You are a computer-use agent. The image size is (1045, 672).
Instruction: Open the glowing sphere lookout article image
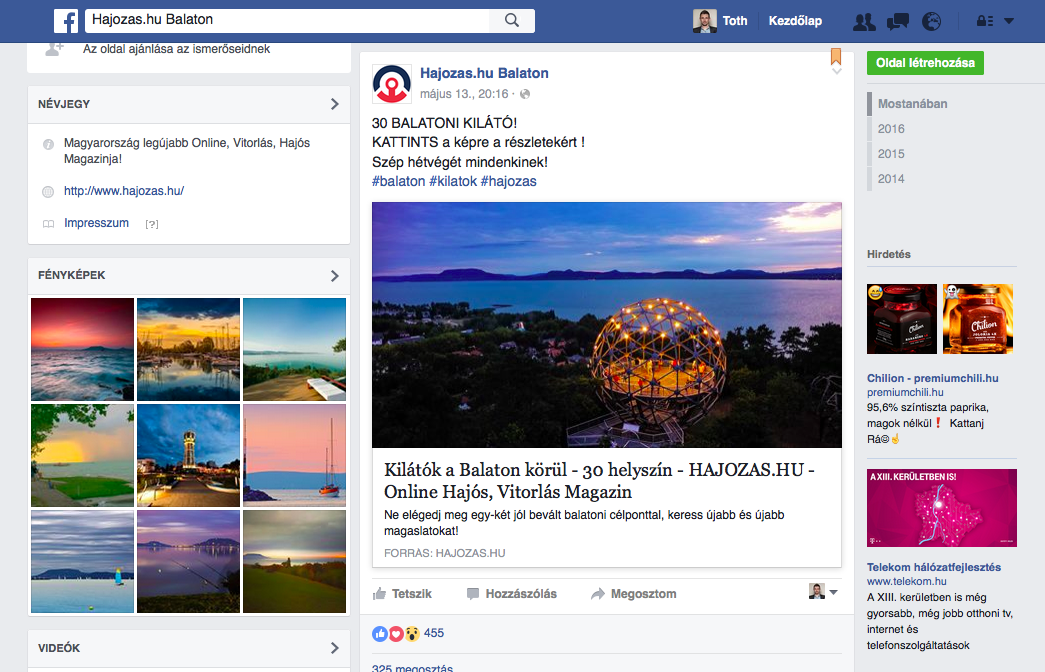pos(606,325)
